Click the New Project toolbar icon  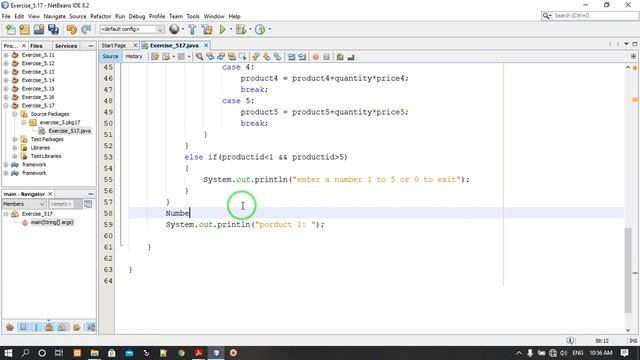[24, 29]
